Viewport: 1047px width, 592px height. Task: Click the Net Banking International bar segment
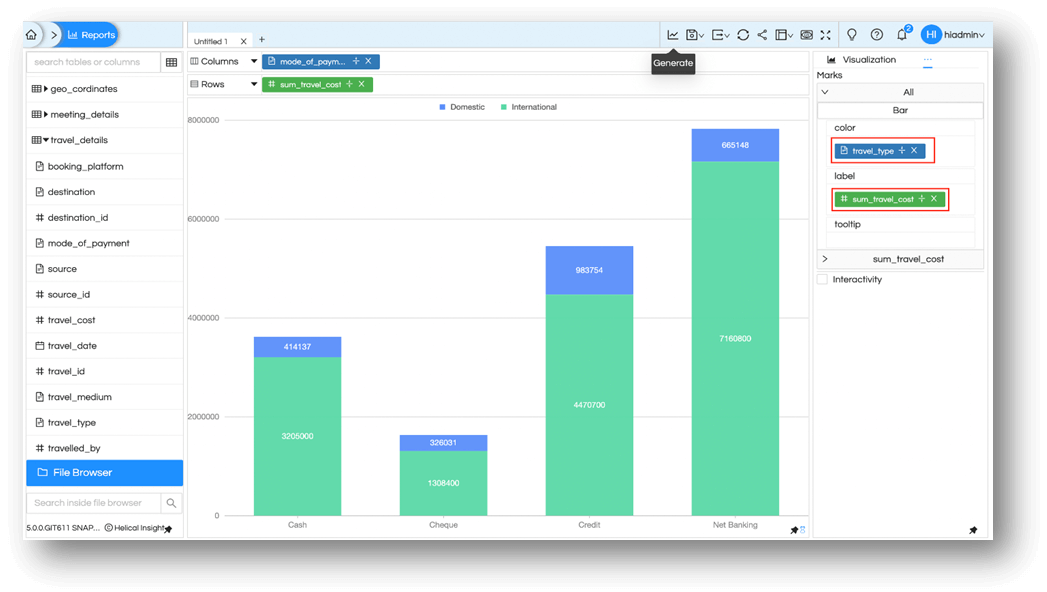click(735, 338)
